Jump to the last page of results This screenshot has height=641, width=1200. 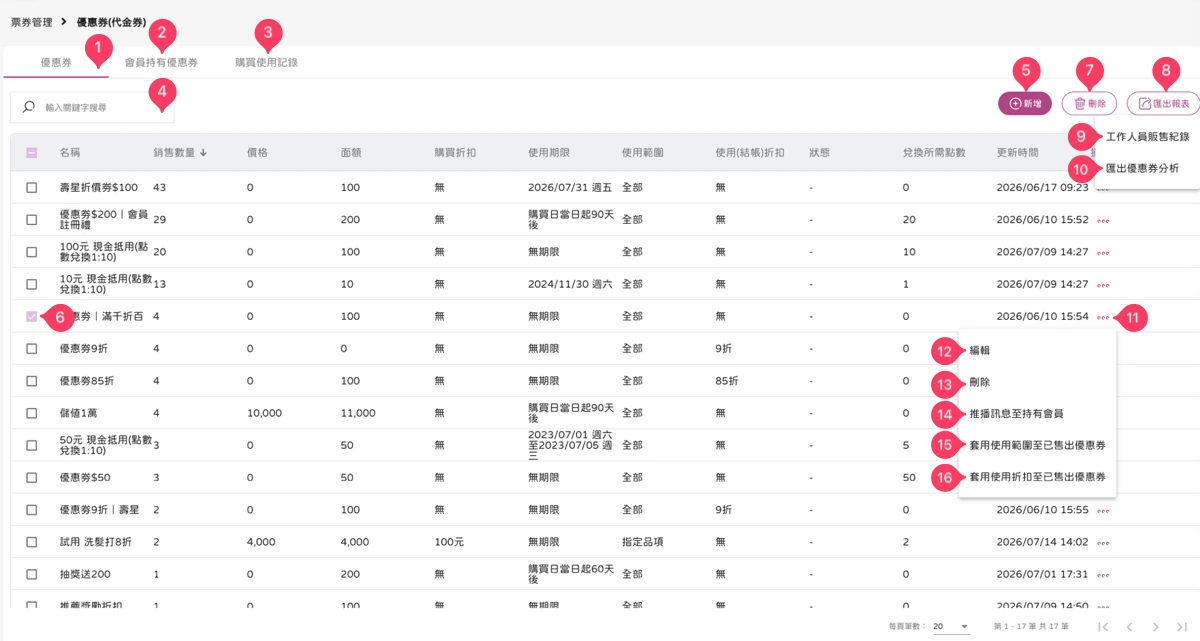pos(1181,626)
